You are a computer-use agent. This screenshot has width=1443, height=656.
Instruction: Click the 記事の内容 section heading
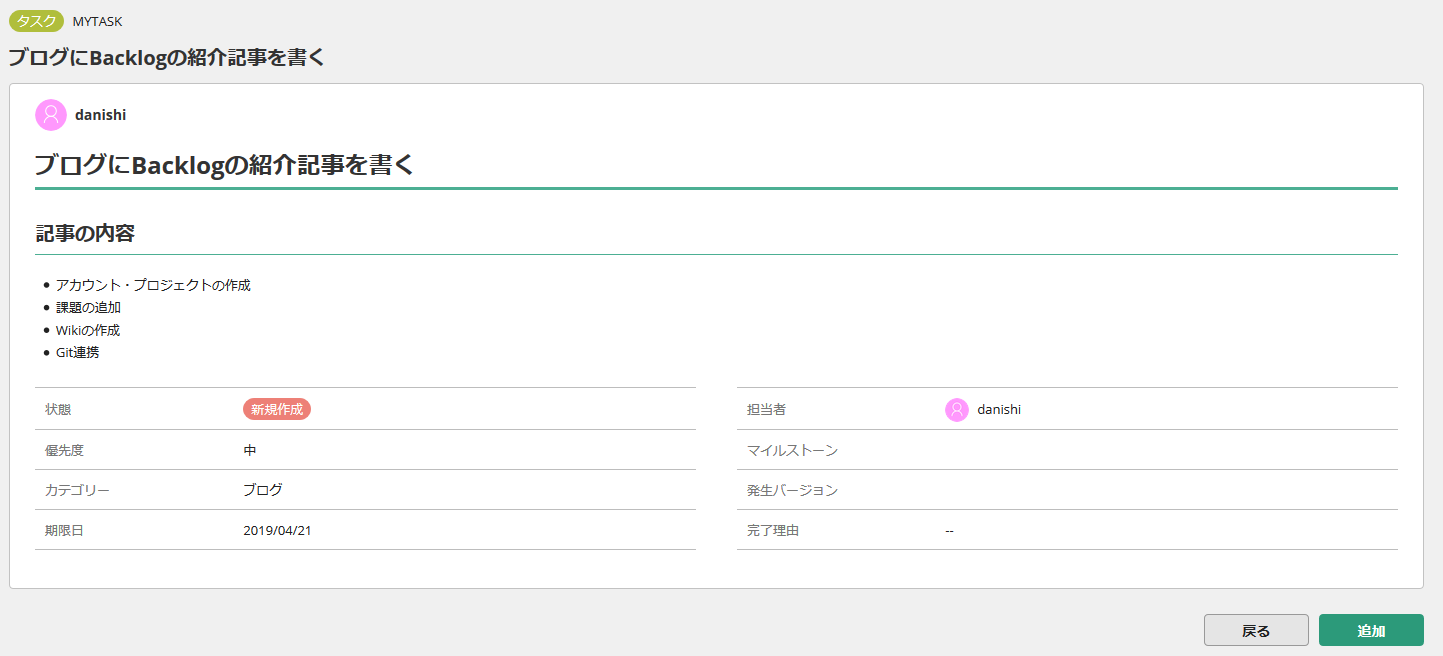[x=85, y=234]
